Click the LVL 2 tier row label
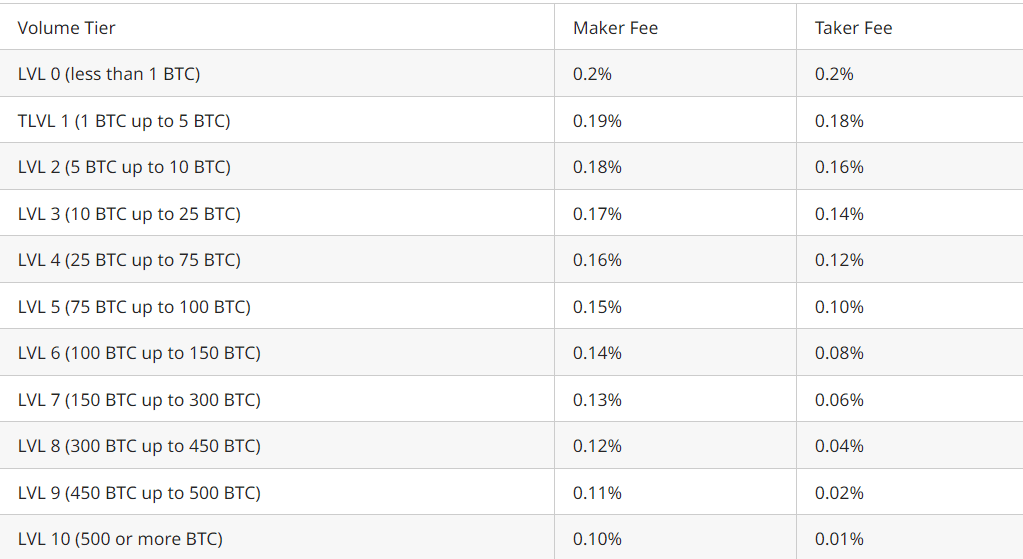 click(124, 167)
